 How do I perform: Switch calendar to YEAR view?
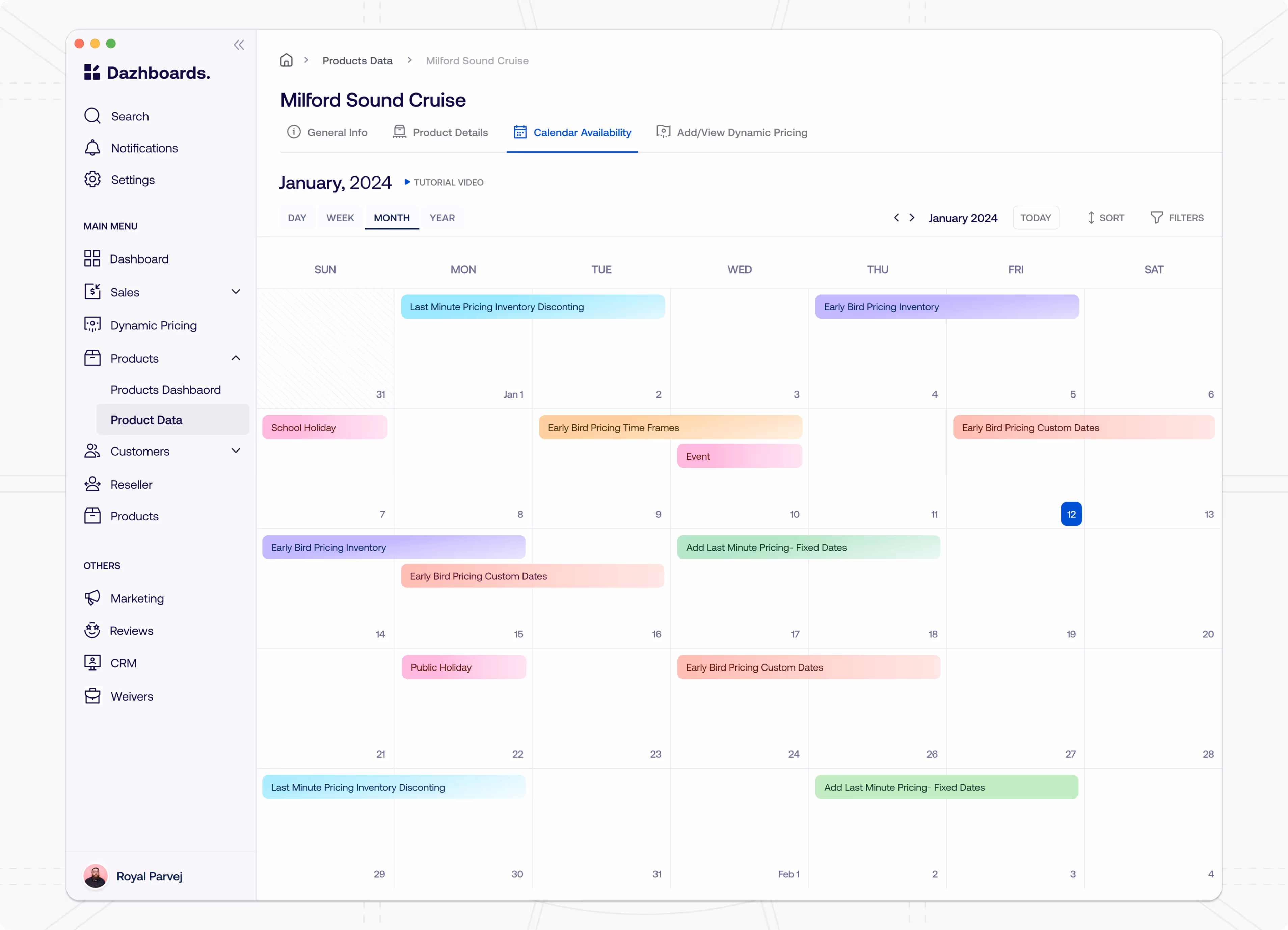tap(442, 218)
